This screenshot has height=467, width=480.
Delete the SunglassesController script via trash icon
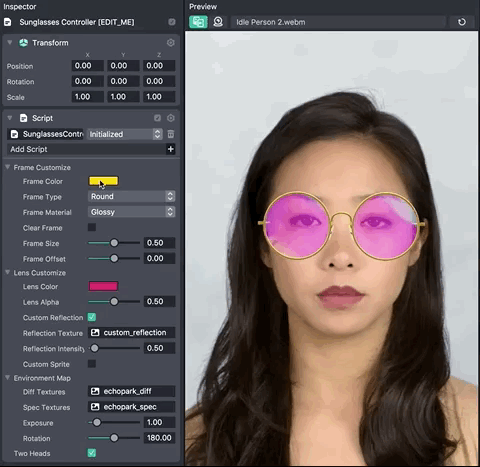click(171, 134)
